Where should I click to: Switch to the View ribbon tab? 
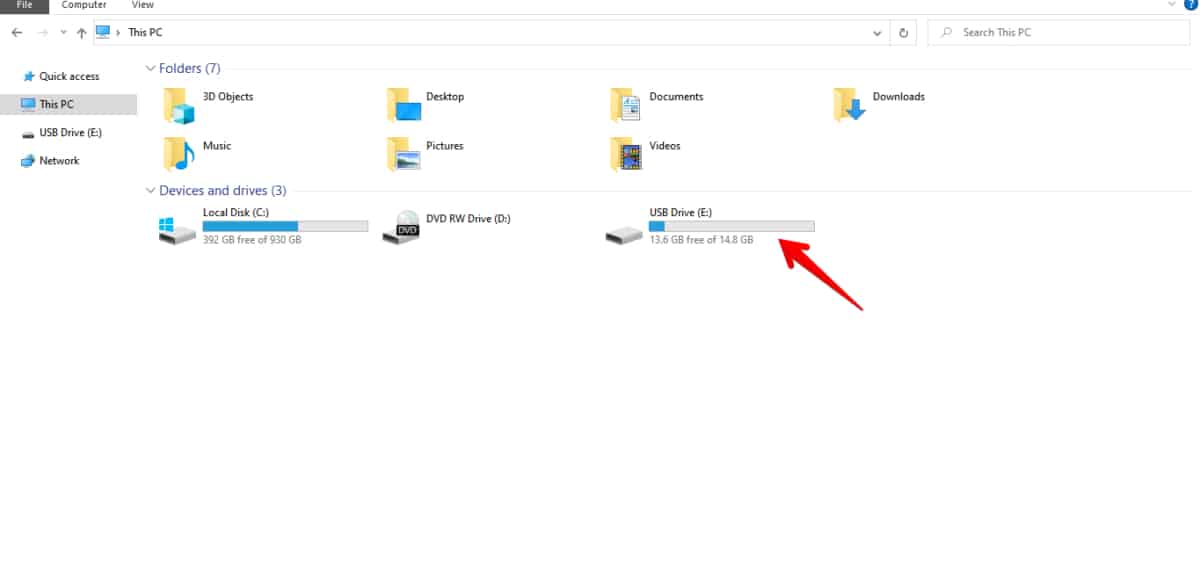click(x=143, y=5)
